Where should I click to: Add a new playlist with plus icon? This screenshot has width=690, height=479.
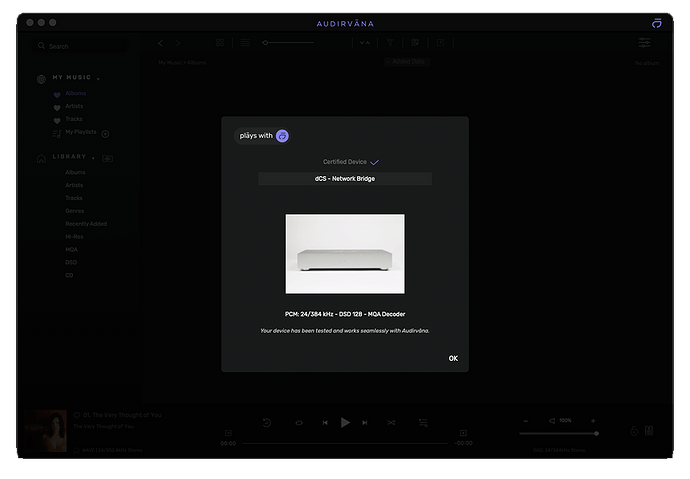106,134
